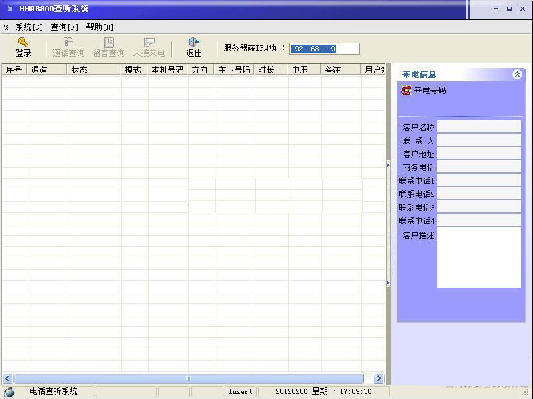Click the last partially visible column header
This screenshot has height=399, width=533.
click(x=373, y=69)
